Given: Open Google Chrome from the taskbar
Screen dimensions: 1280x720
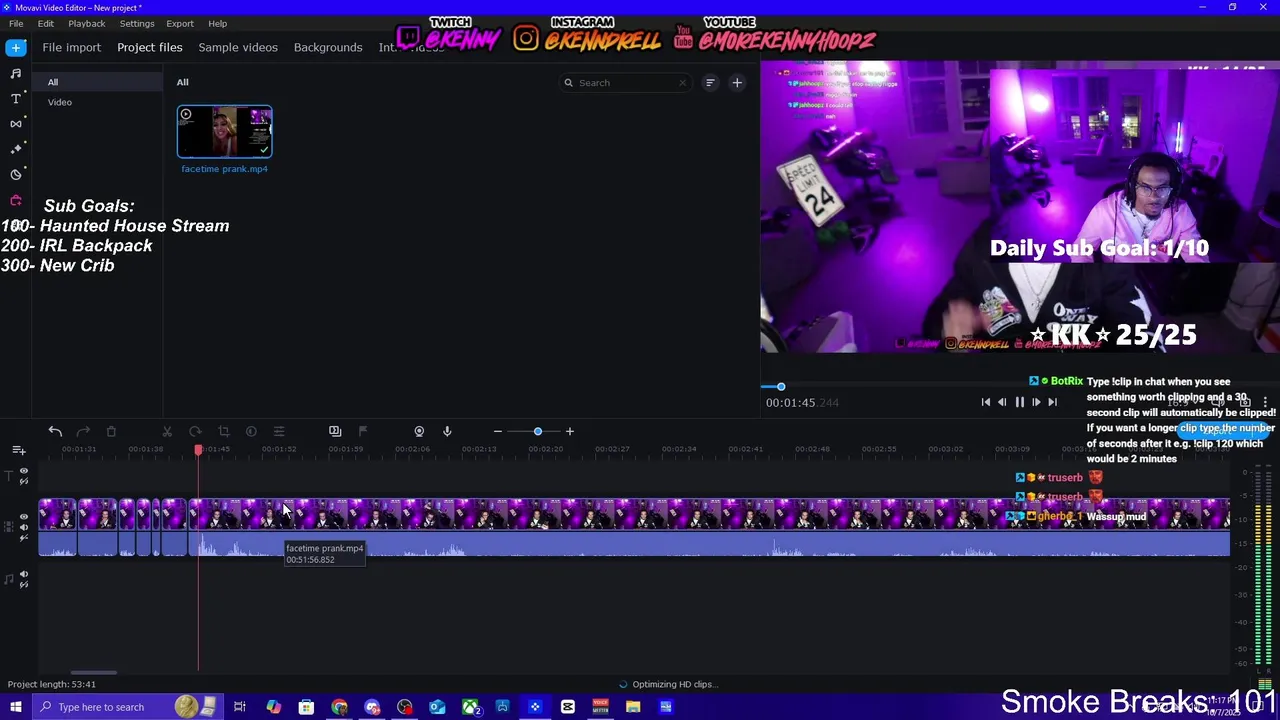Looking at the screenshot, I should [339, 707].
